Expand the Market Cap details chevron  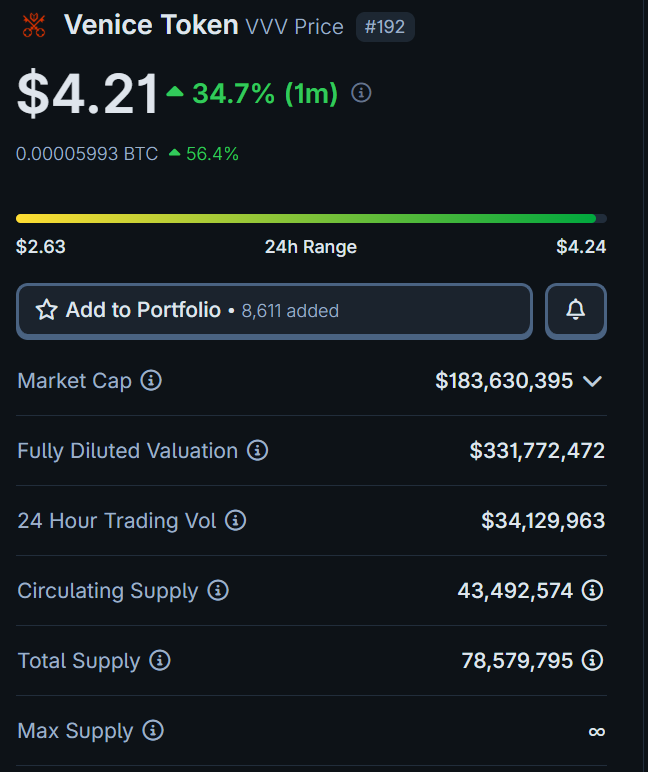(x=592, y=381)
